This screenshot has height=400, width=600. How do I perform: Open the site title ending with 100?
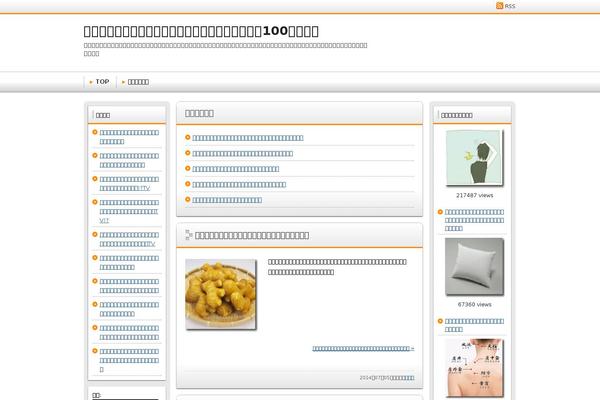201,31
